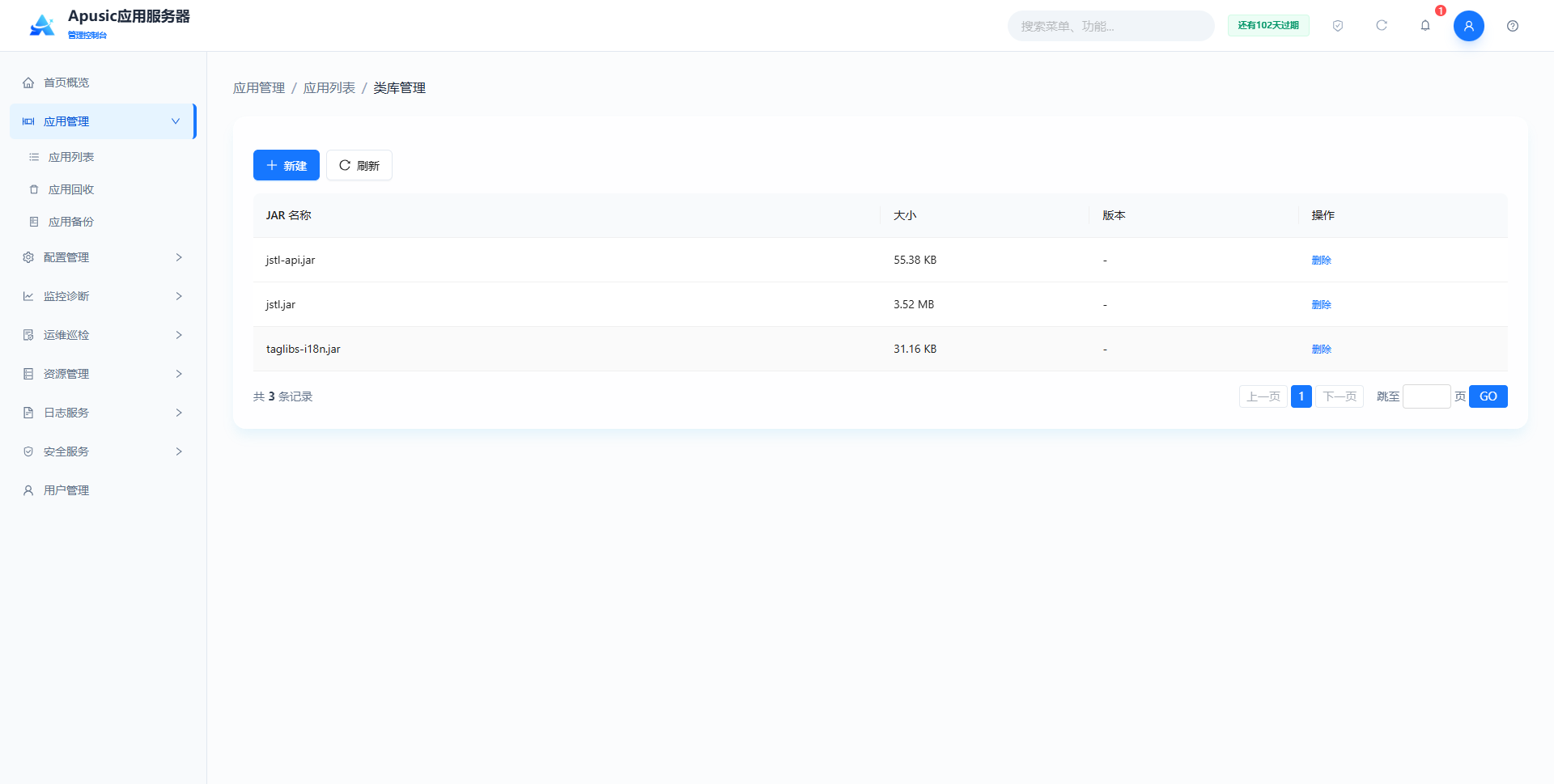Click the log file icon beside 日志服务
Viewport: 1554px width, 784px height.
(x=28, y=413)
